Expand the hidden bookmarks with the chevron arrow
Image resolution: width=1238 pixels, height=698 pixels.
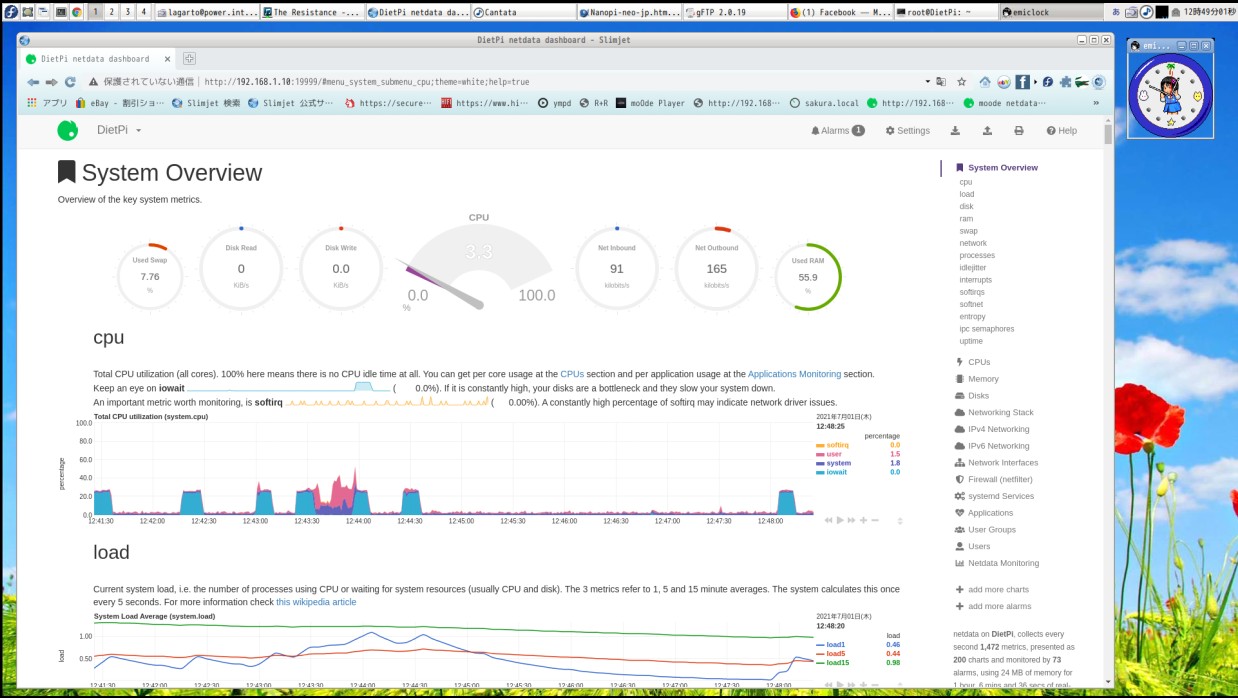coord(1094,102)
